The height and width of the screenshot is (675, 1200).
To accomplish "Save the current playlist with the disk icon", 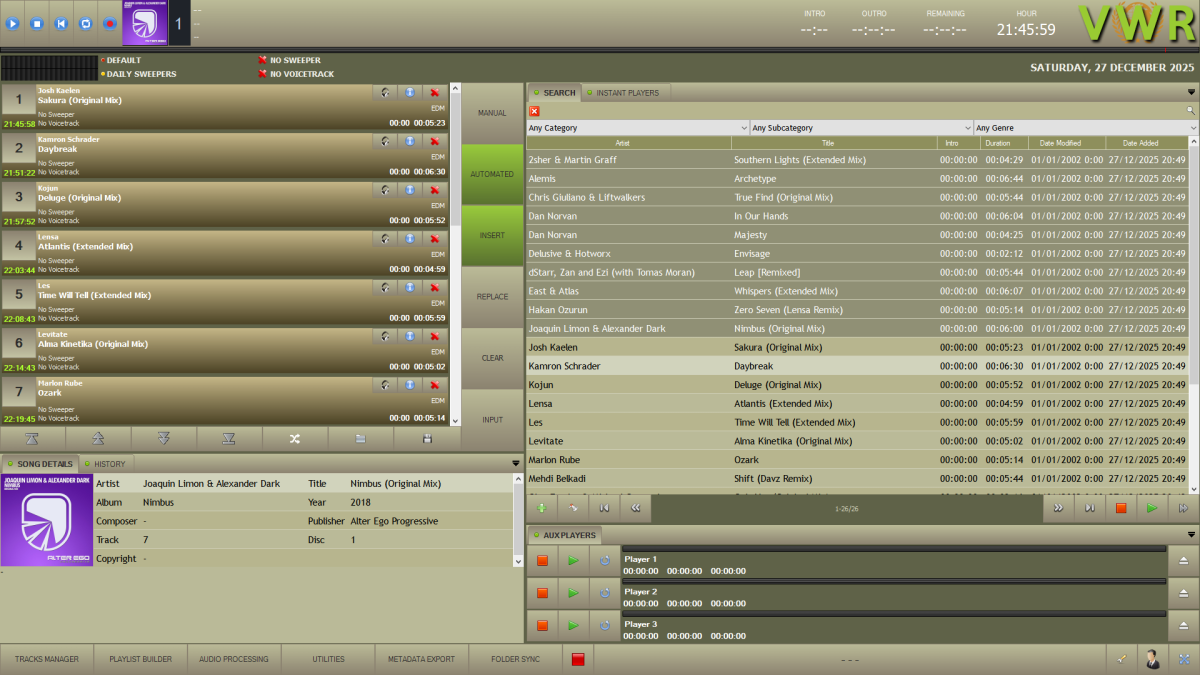I will [x=427, y=440].
